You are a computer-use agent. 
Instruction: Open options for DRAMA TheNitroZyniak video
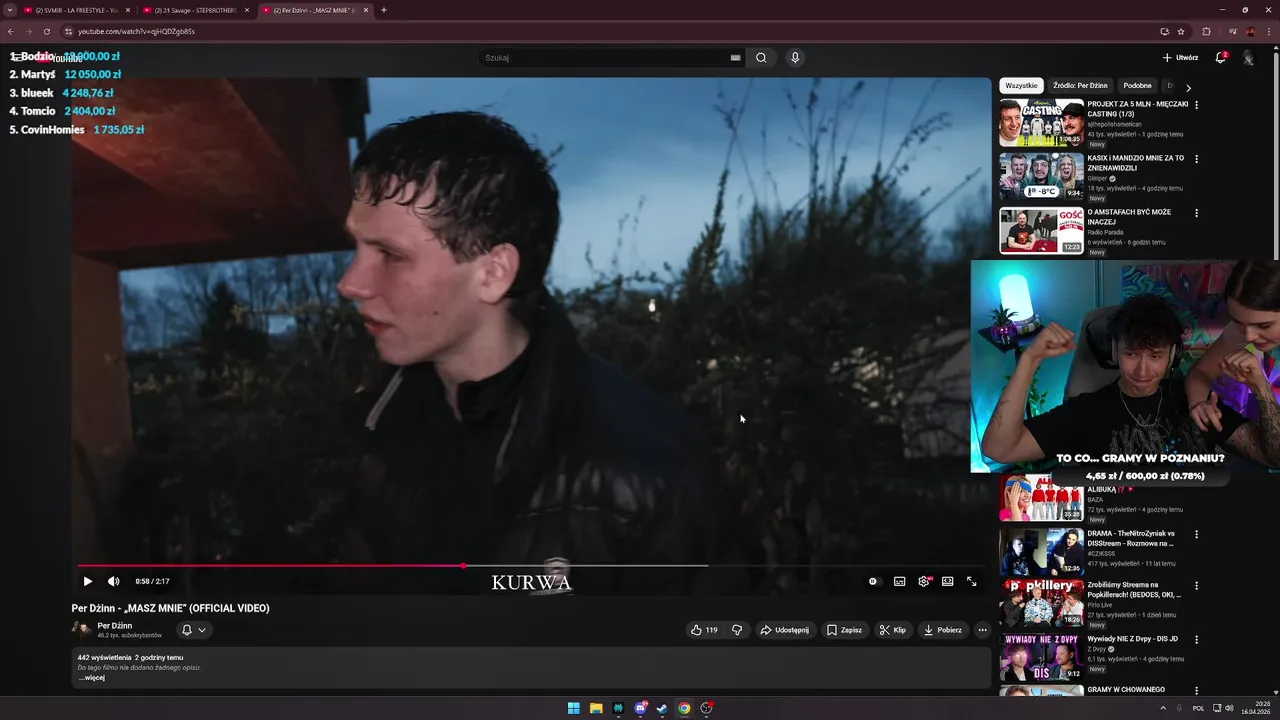tap(1196, 534)
